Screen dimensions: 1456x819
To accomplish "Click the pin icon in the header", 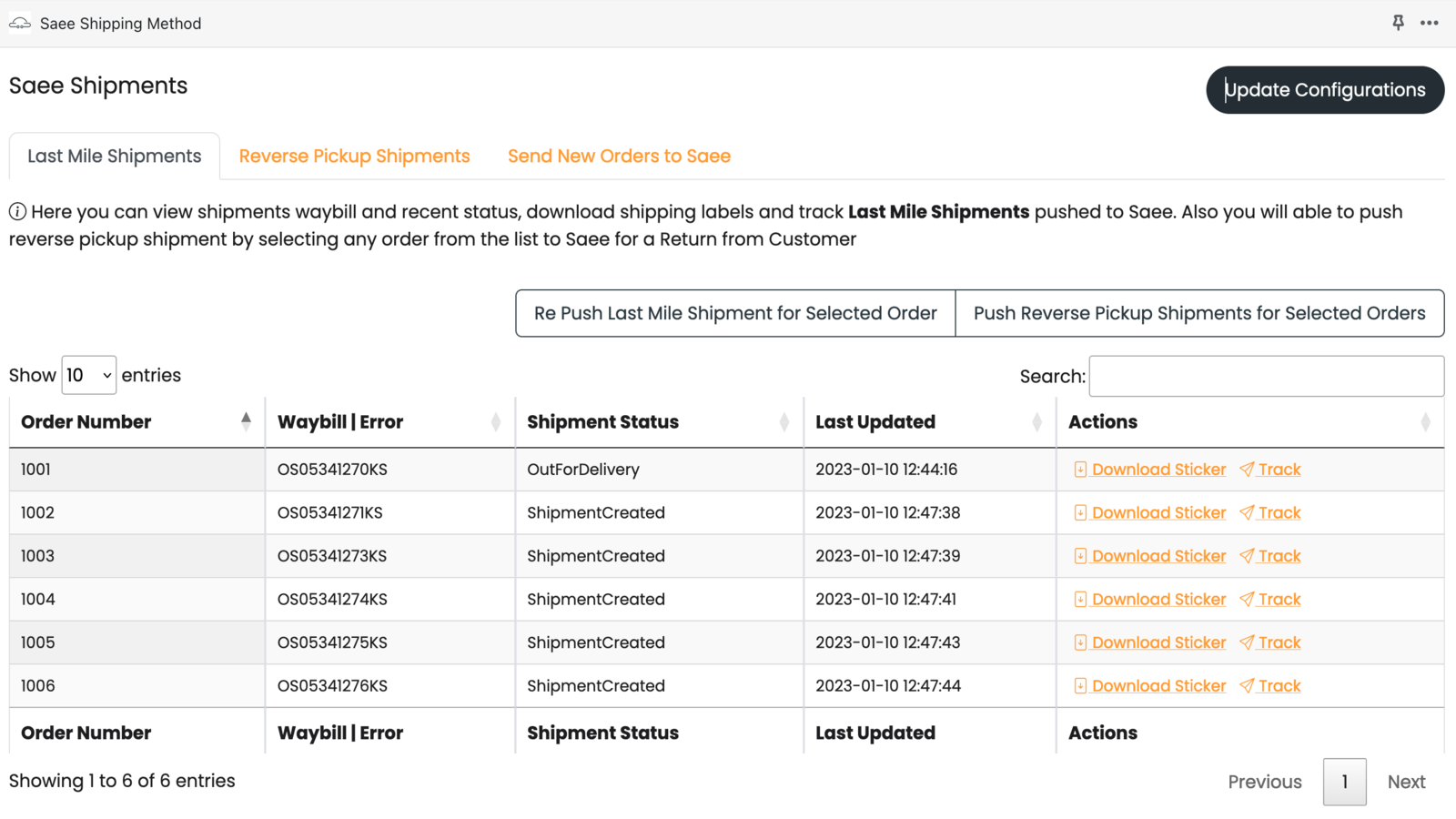I will click(x=1398, y=23).
